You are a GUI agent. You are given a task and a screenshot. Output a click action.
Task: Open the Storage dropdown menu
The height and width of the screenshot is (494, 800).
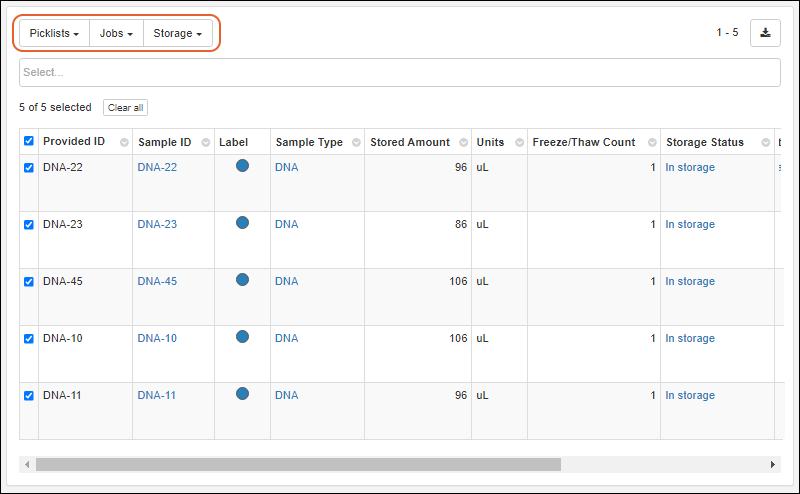coord(177,34)
